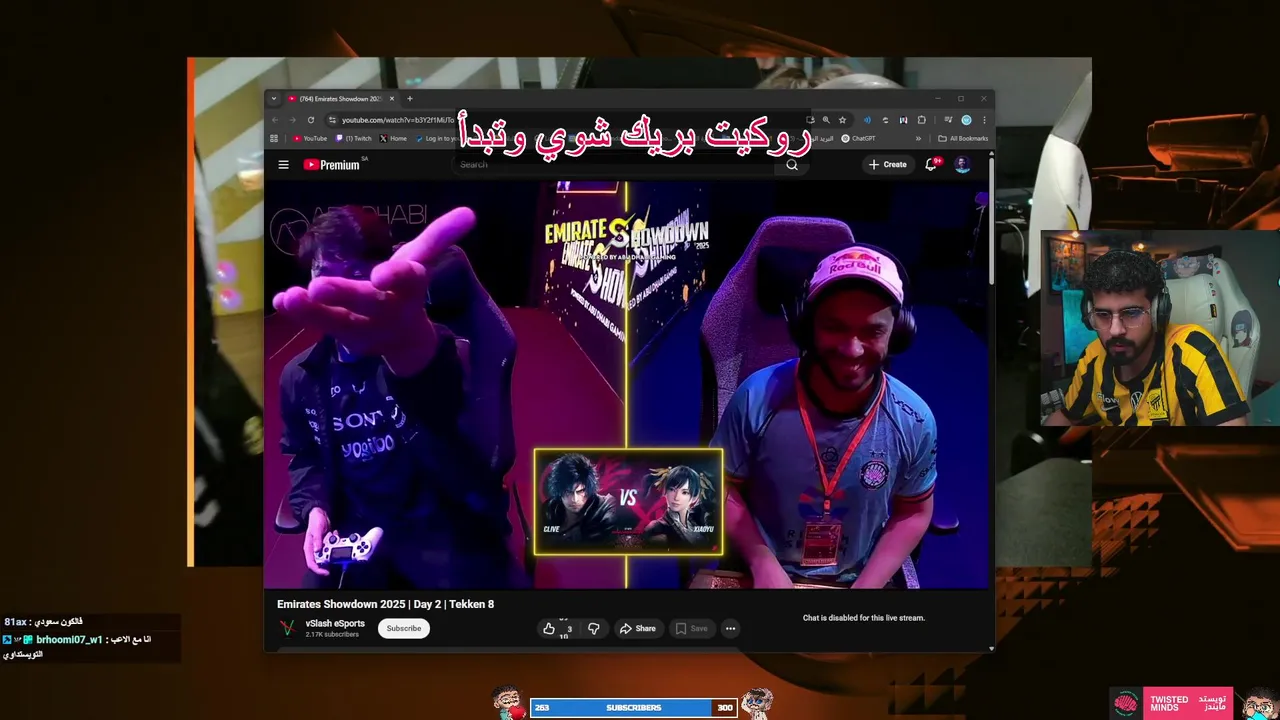Select the Emirates Showdown browser tab
Image resolution: width=1280 pixels, height=720 pixels.
click(x=341, y=99)
